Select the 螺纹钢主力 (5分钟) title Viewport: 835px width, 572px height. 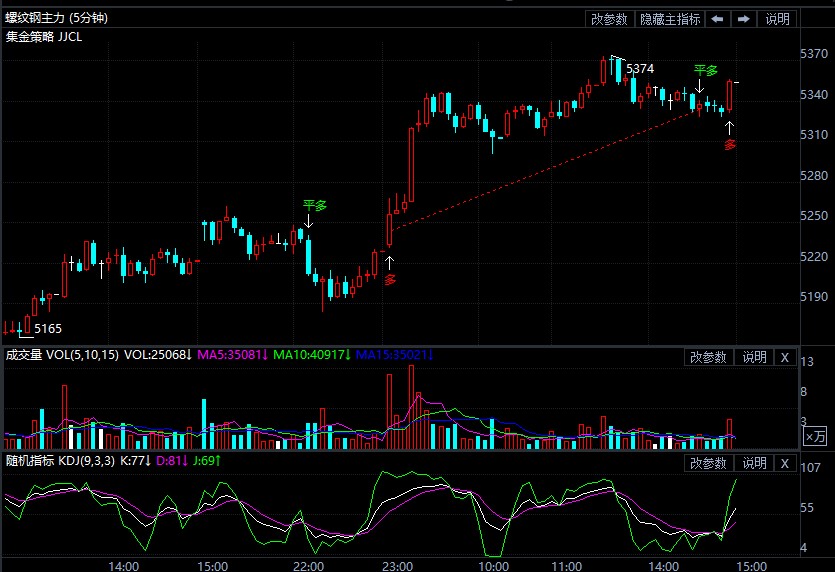56,18
